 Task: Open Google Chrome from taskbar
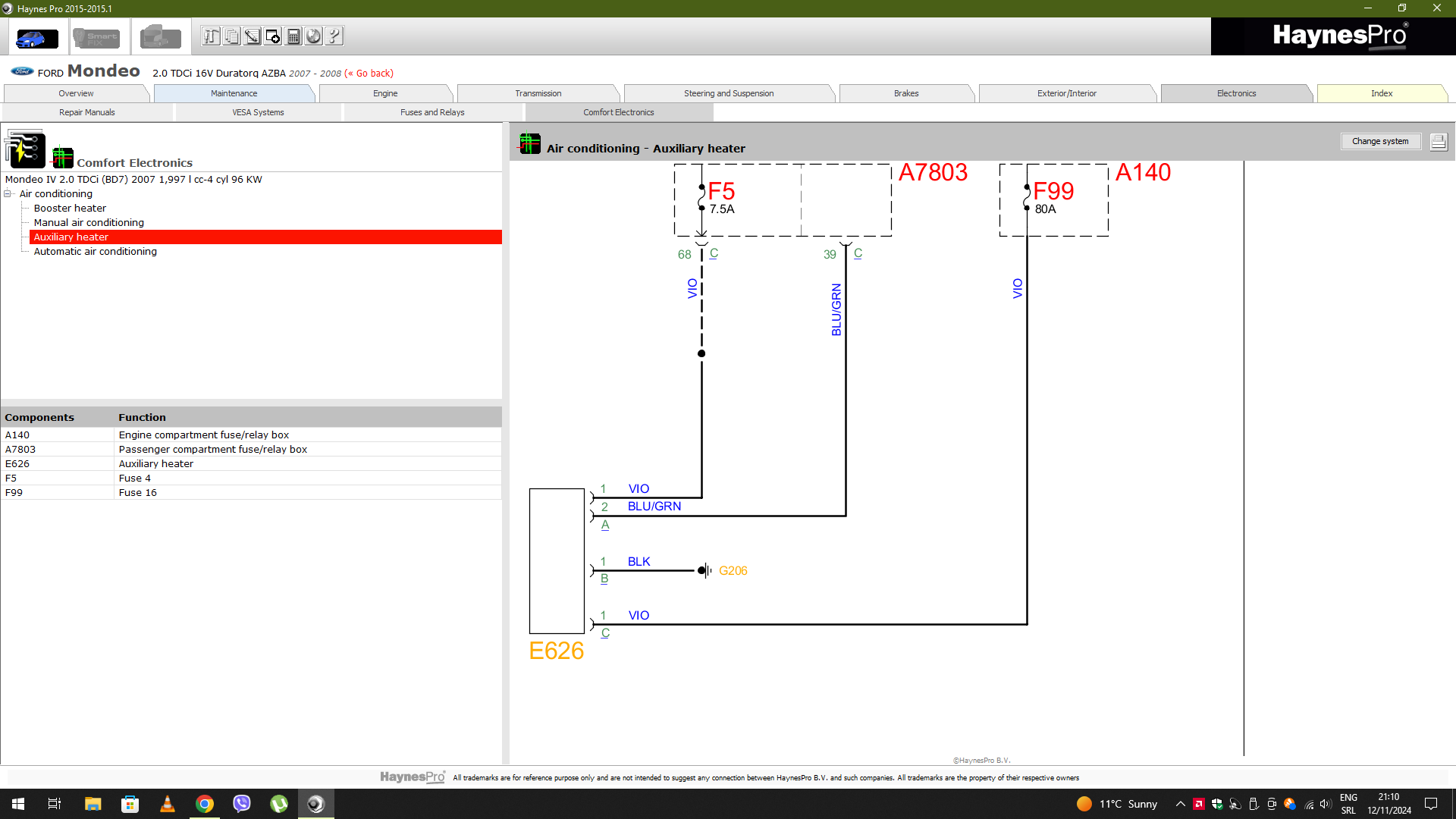[205, 804]
